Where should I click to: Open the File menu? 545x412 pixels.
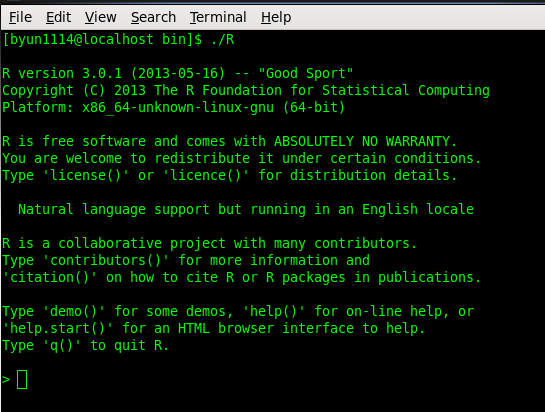[20, 17]
